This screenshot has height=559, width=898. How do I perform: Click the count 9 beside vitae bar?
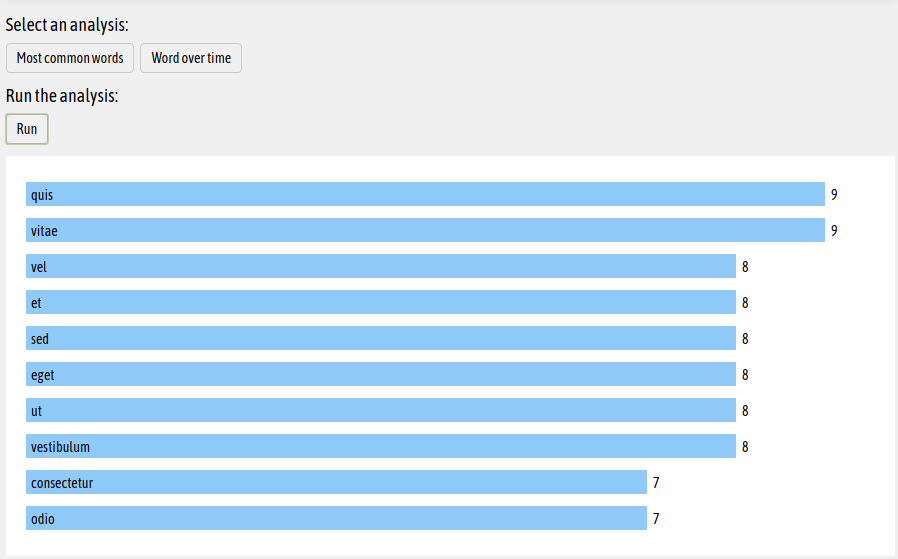[834, 231]
